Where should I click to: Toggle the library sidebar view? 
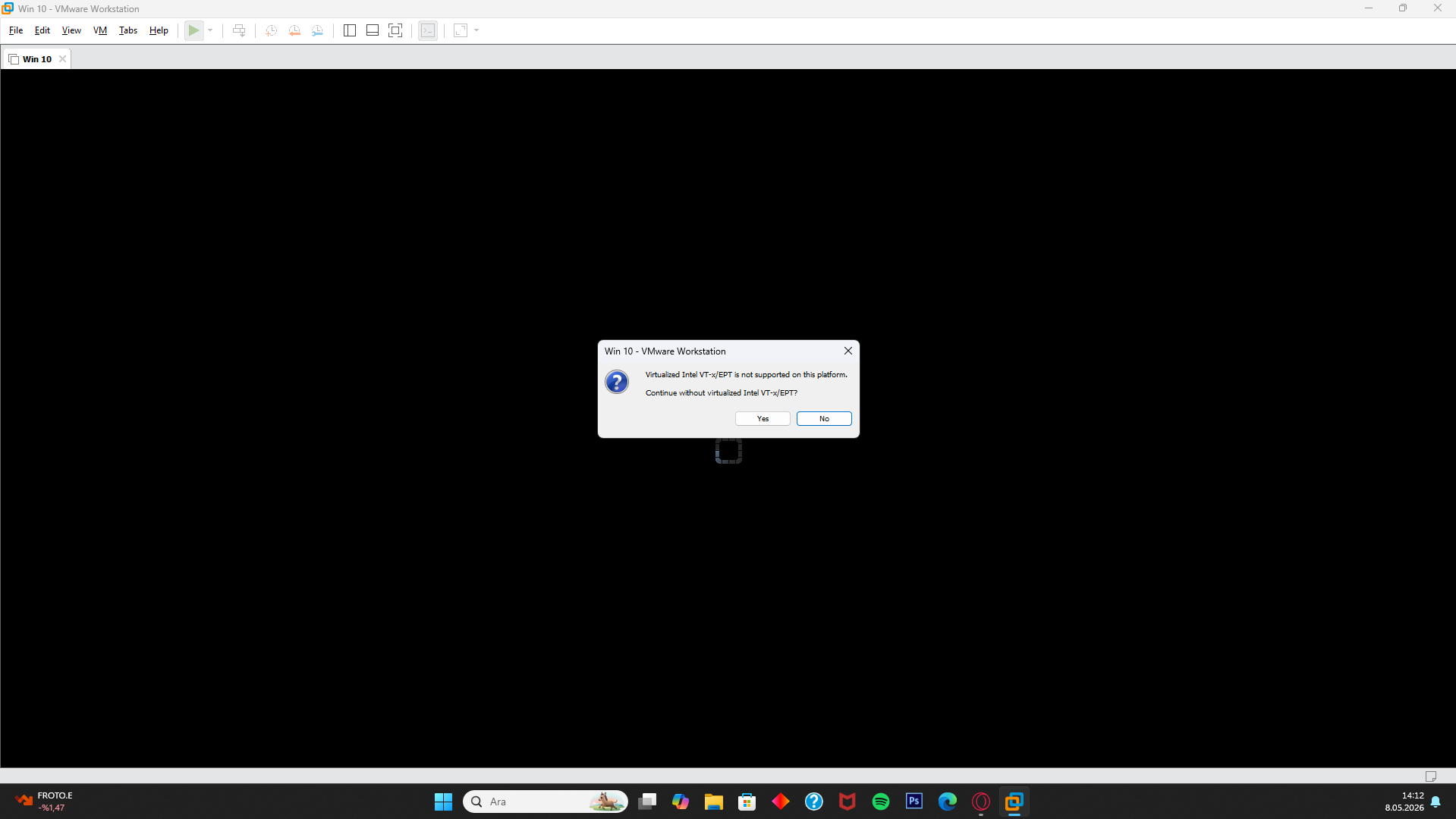click(x=350, y=30)
